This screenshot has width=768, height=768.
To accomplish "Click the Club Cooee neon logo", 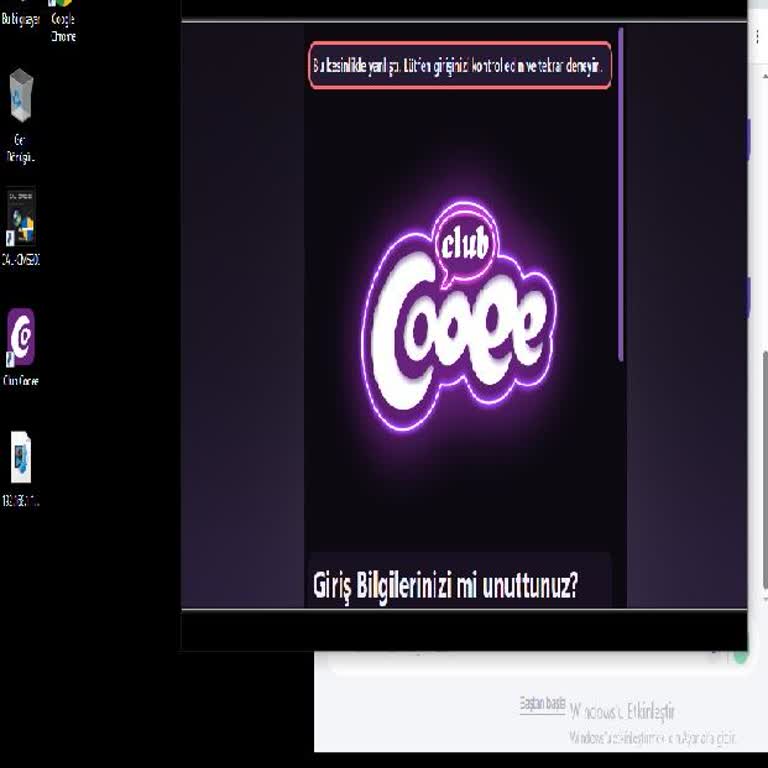I will [x=459, y=316].
